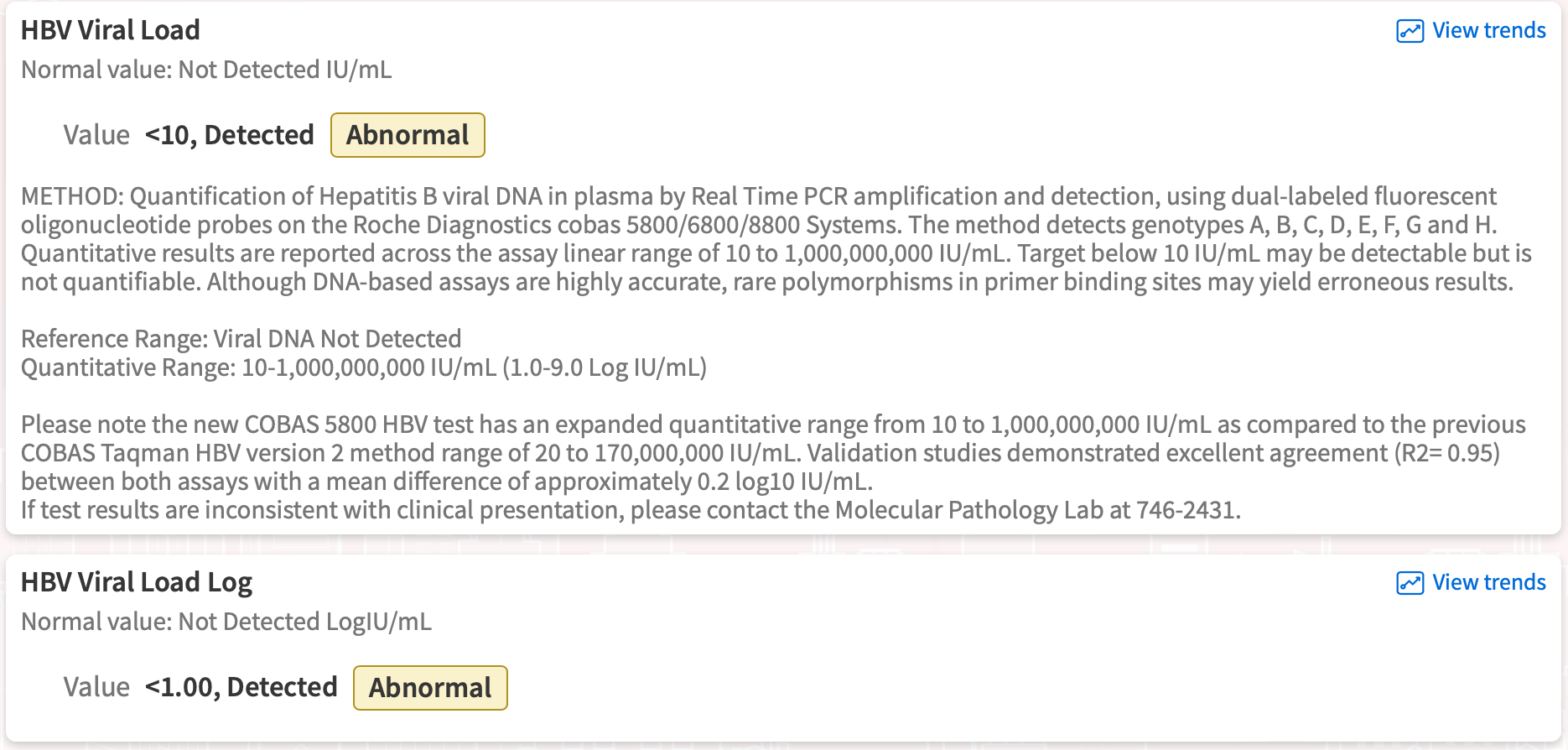The image size is (1568, 750).
Task: Click the Abnormal badge beside <10, Detected
Action: click(408, 135)
